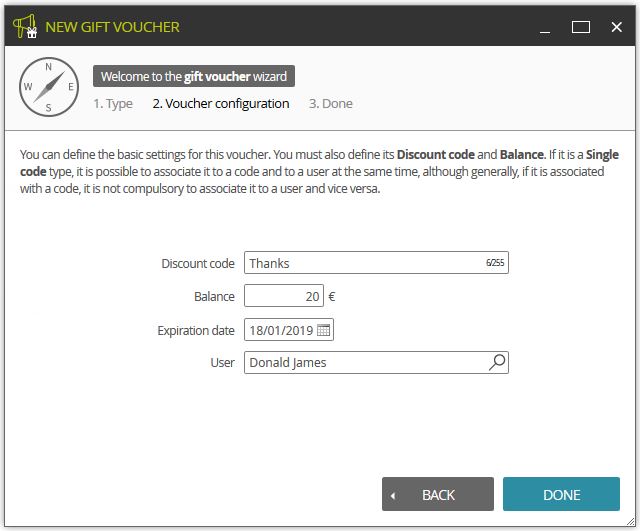Open the expiration date calendar picker

(323, 330)
